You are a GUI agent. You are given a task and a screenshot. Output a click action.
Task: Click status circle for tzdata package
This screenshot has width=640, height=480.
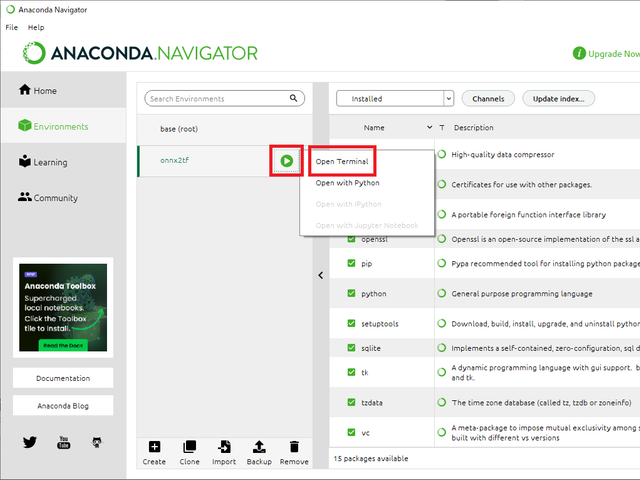441,402
